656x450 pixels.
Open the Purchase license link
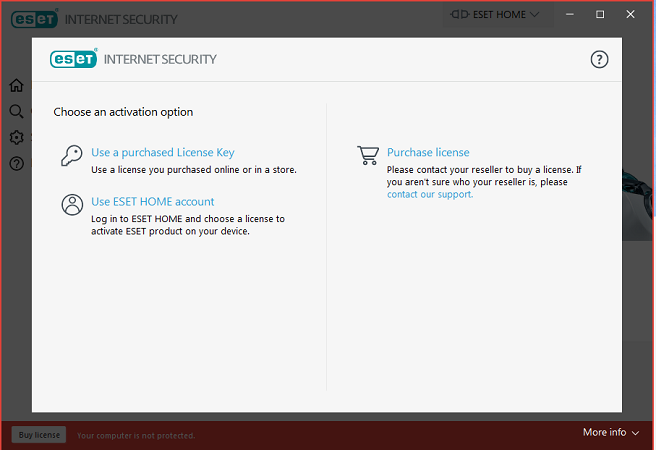coord(428,152)
